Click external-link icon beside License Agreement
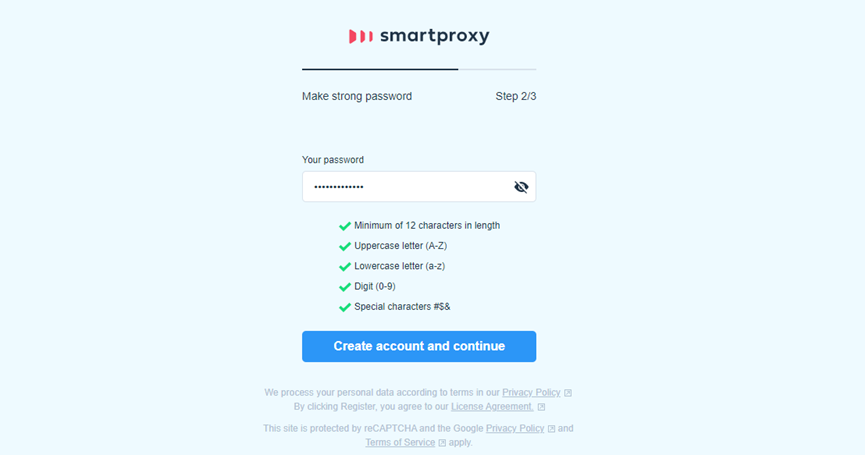 [x=541, y=407]
